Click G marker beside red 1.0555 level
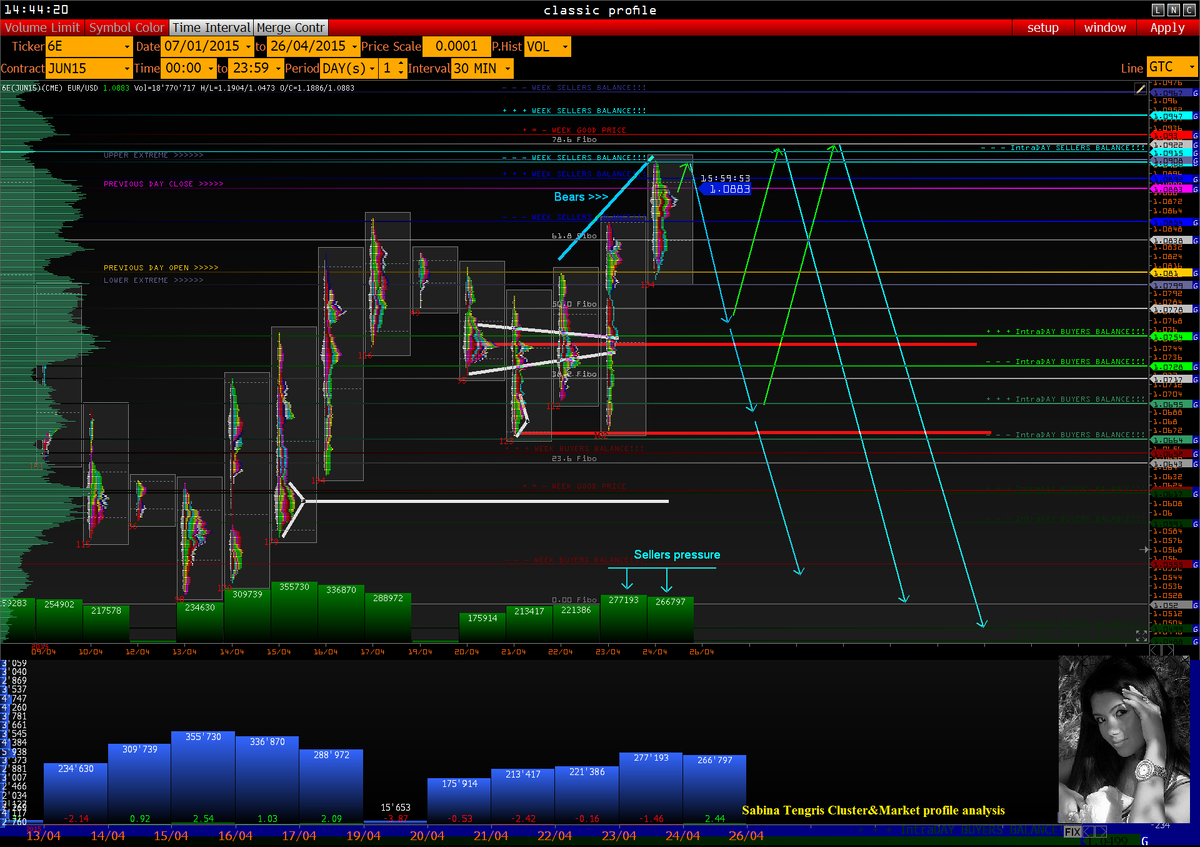Viewport: 1200px width, 847px height. point(1195,564)
